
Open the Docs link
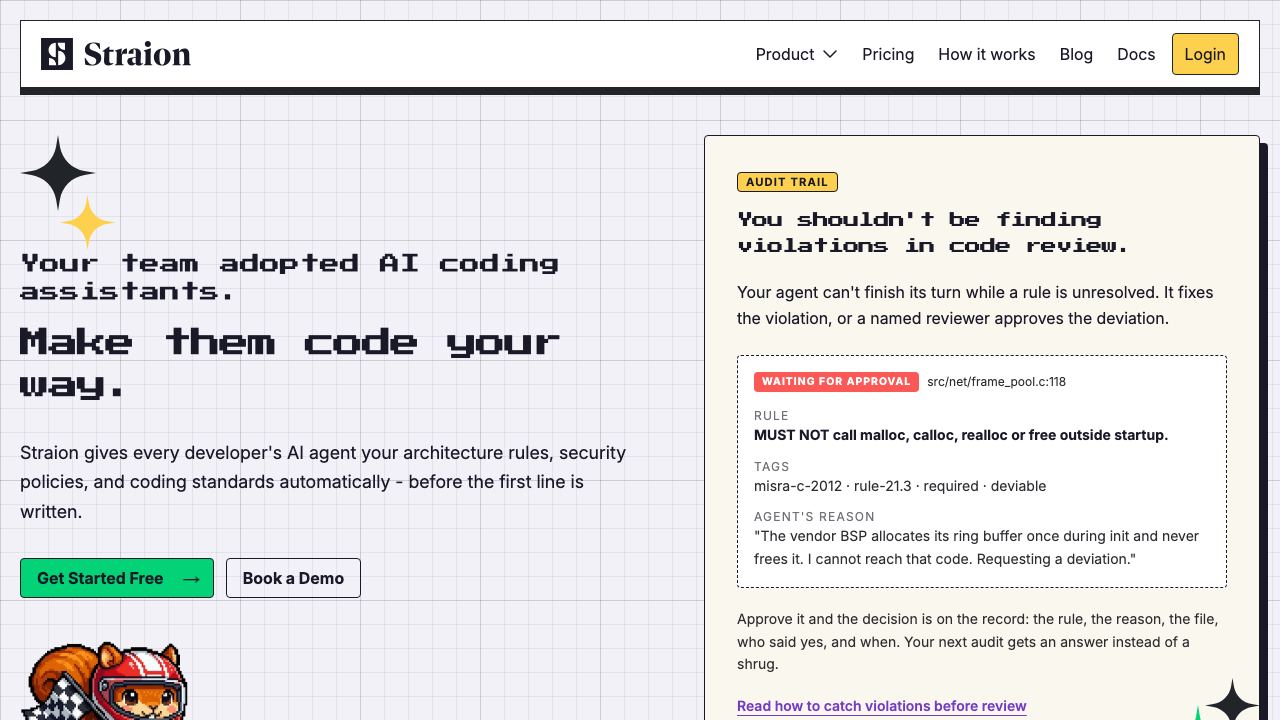[x=1136, y=54]
